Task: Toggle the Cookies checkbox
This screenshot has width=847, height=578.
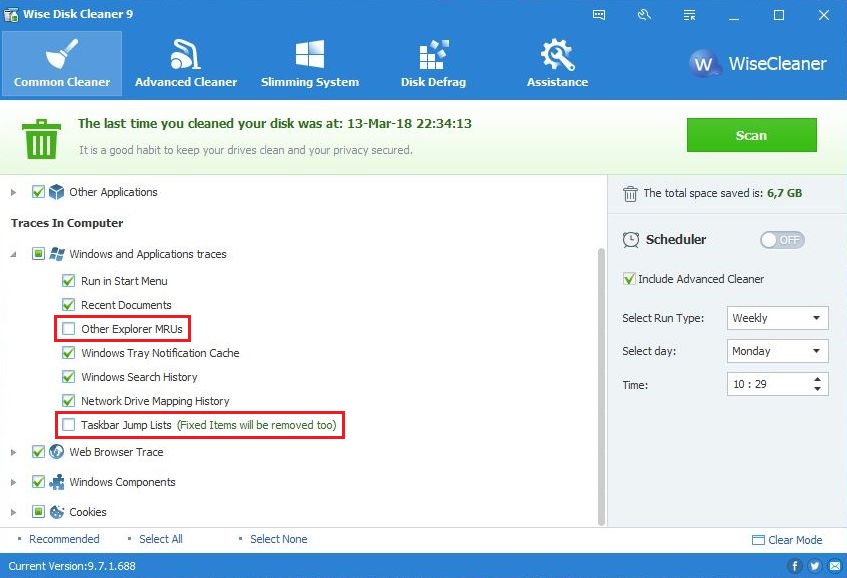Action: tap(38, 512)
